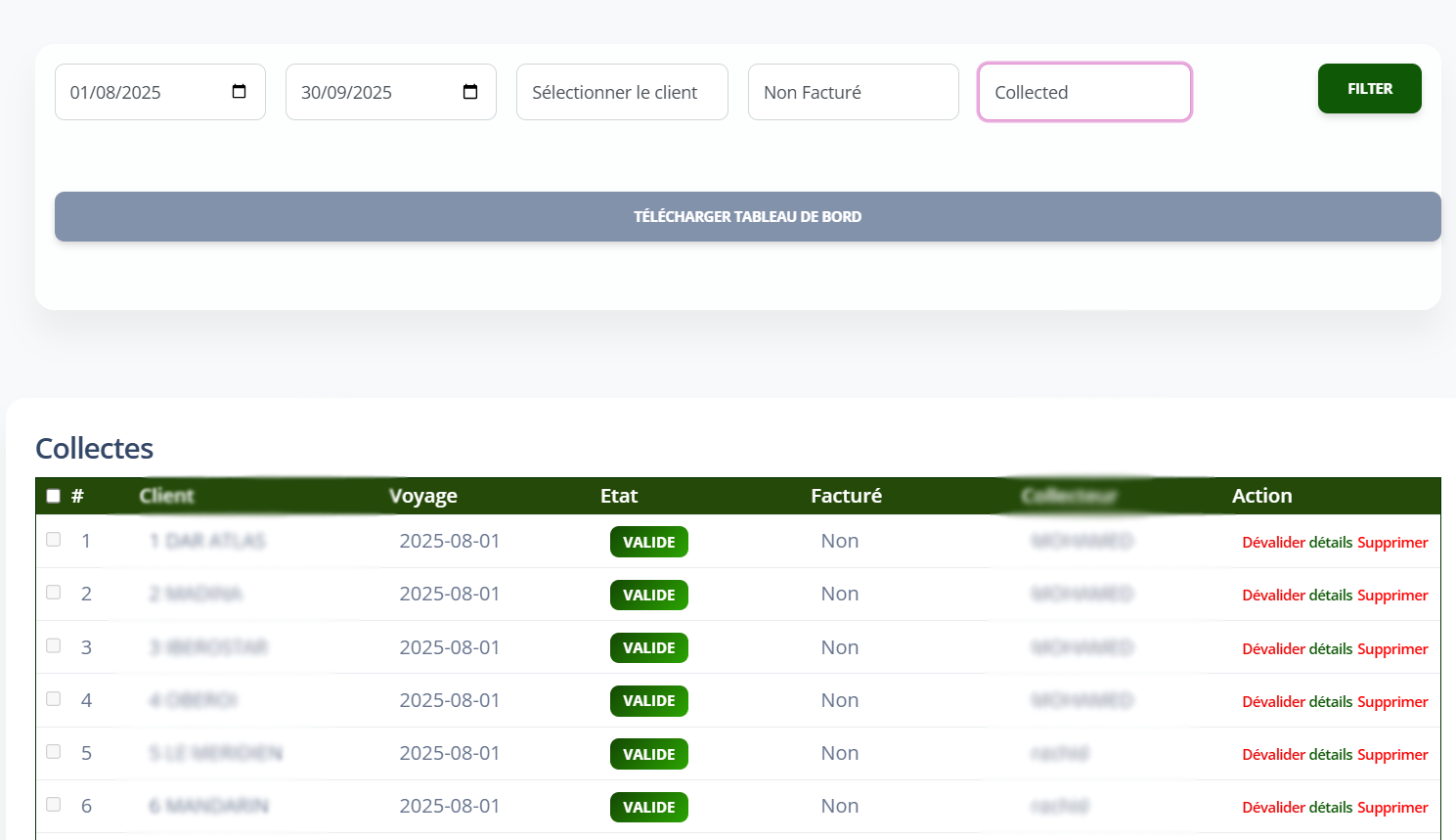Viewport: 1456px width, 840px height.
Task: Open the Sélectionner le client dropdown
Action: click(622, 91)
